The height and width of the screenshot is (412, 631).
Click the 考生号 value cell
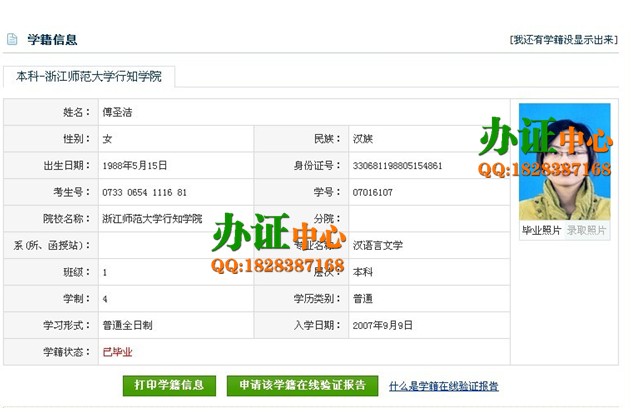click(145, 192)
